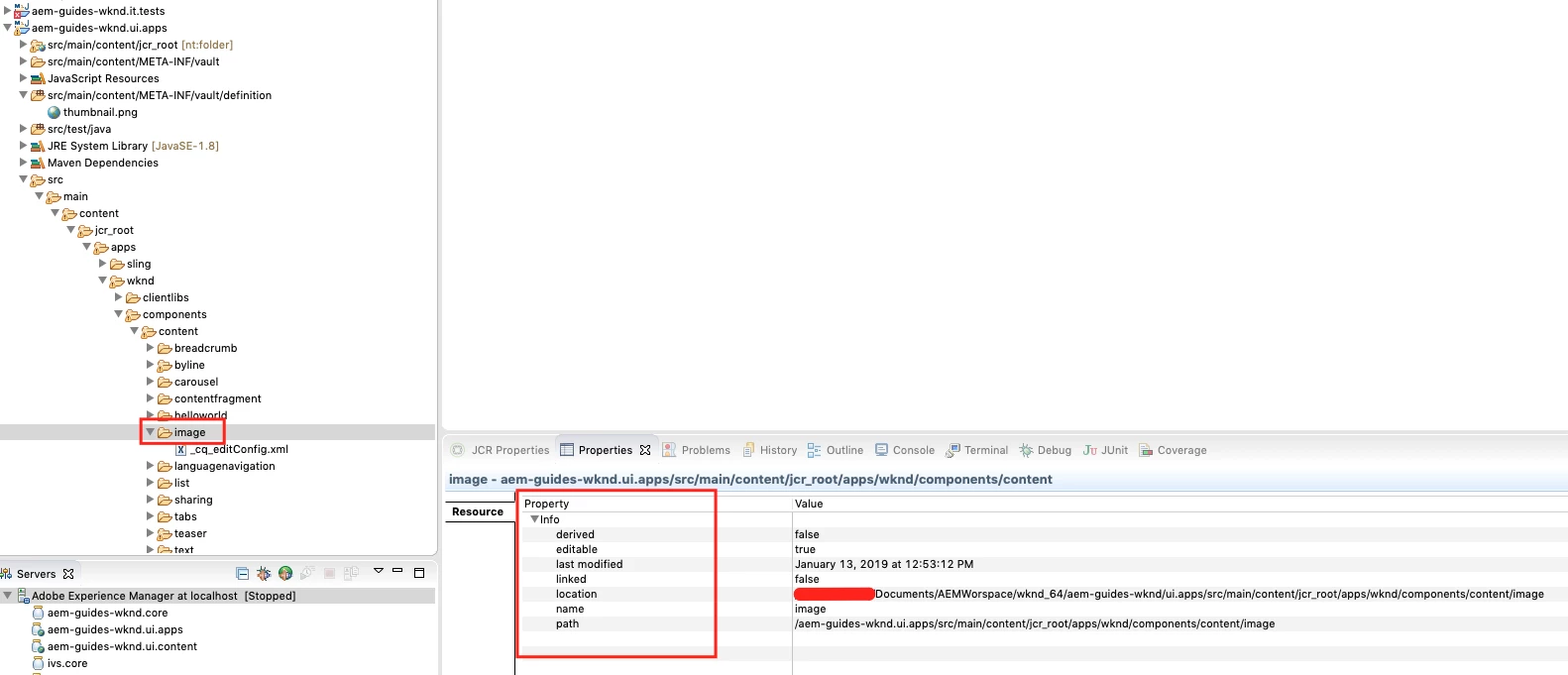
Task: Click the Property column header
Action: coord(654,504)
